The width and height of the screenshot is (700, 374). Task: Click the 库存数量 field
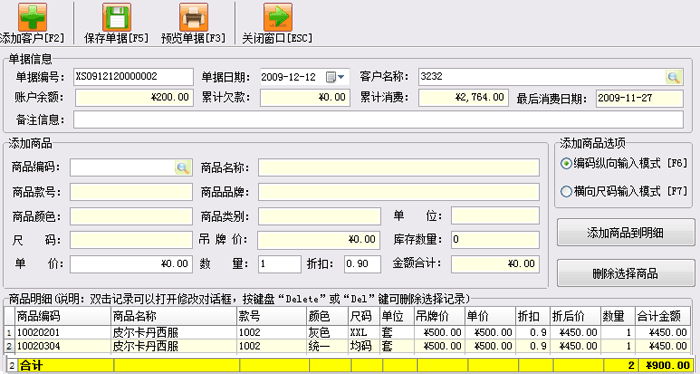(495, 240)
